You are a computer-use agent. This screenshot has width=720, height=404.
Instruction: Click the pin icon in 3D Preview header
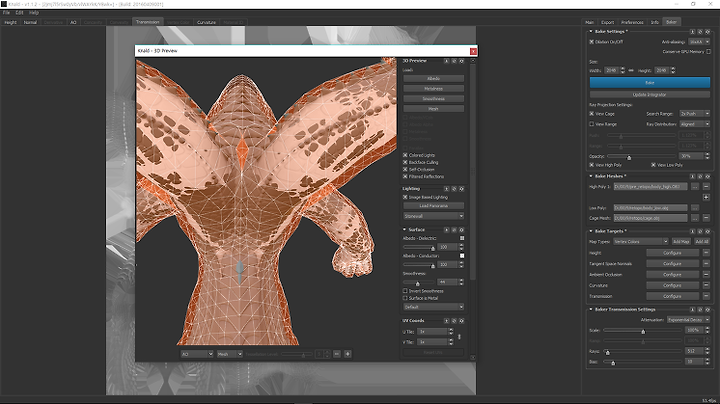click(446, 61)
